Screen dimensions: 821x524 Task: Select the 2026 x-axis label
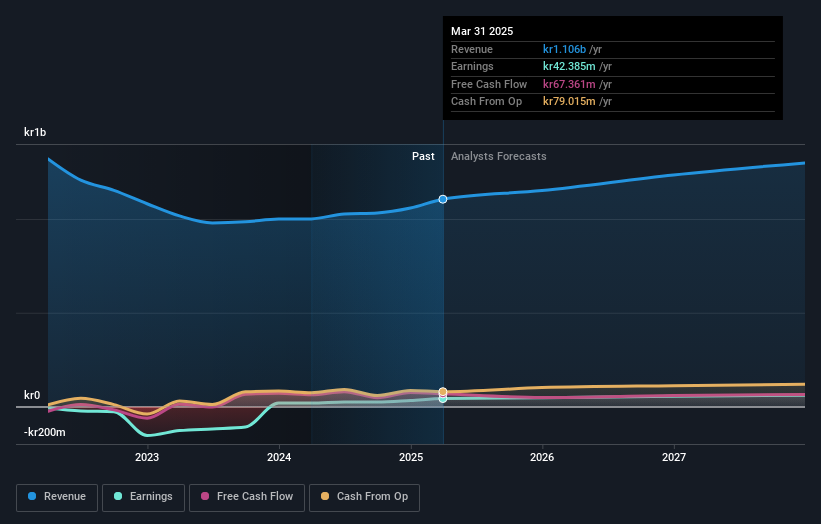(x=542, y=458)
